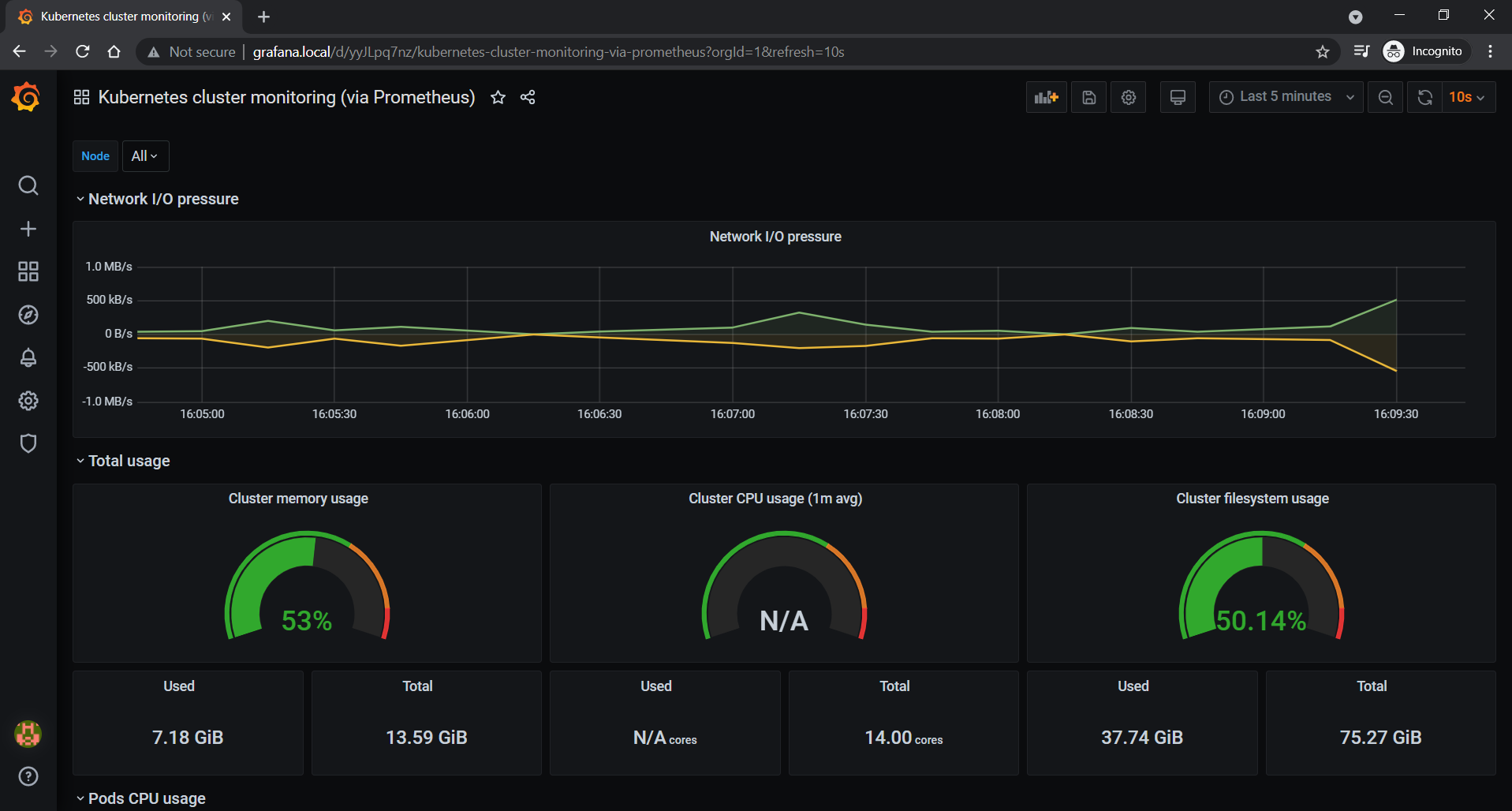Bookmark this page with star icon
1512x811 pixels.
coord(1323,51)
